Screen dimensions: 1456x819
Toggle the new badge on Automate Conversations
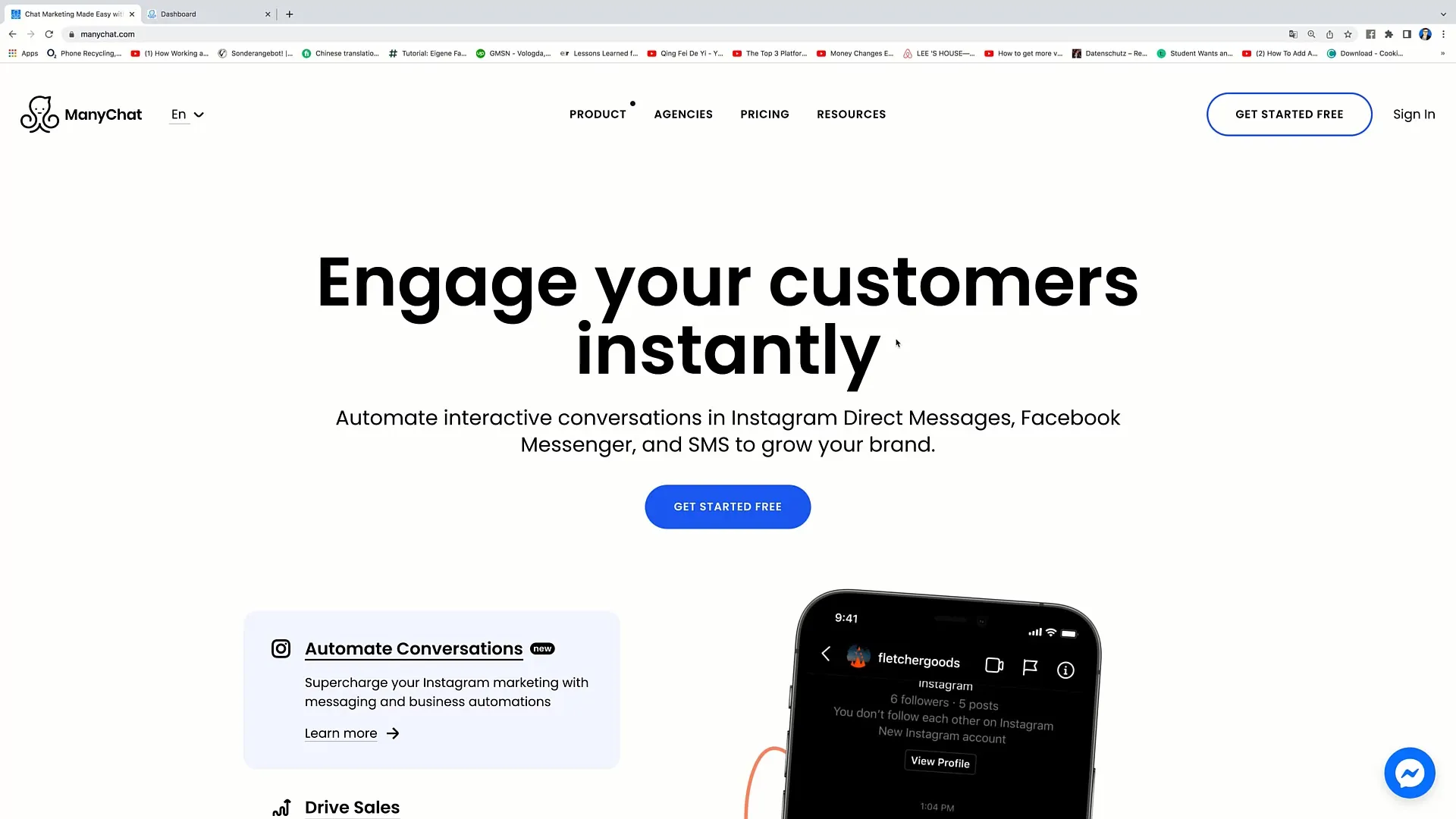(x=542, y=648)
